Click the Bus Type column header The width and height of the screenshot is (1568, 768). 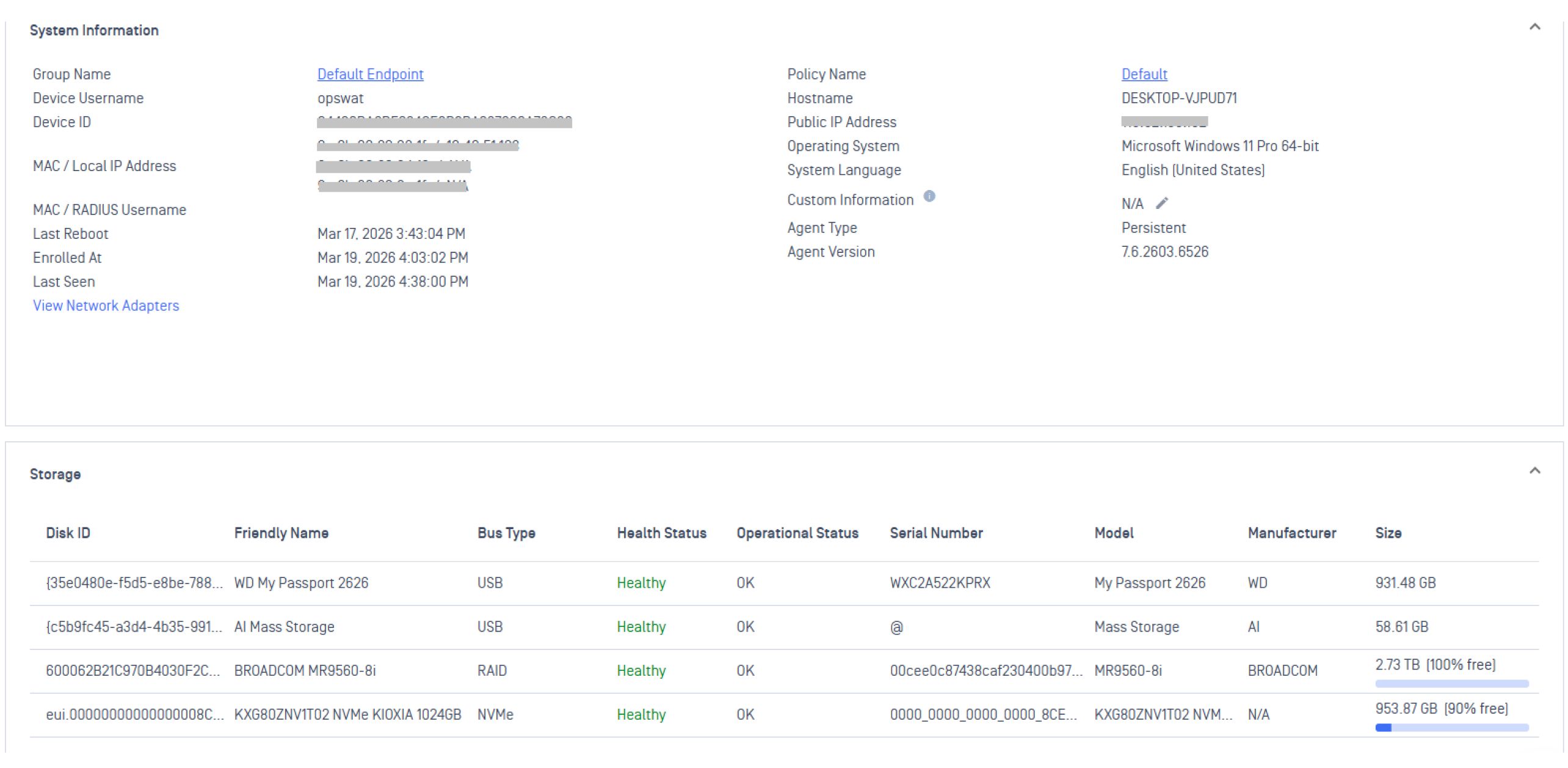[506, 533]
